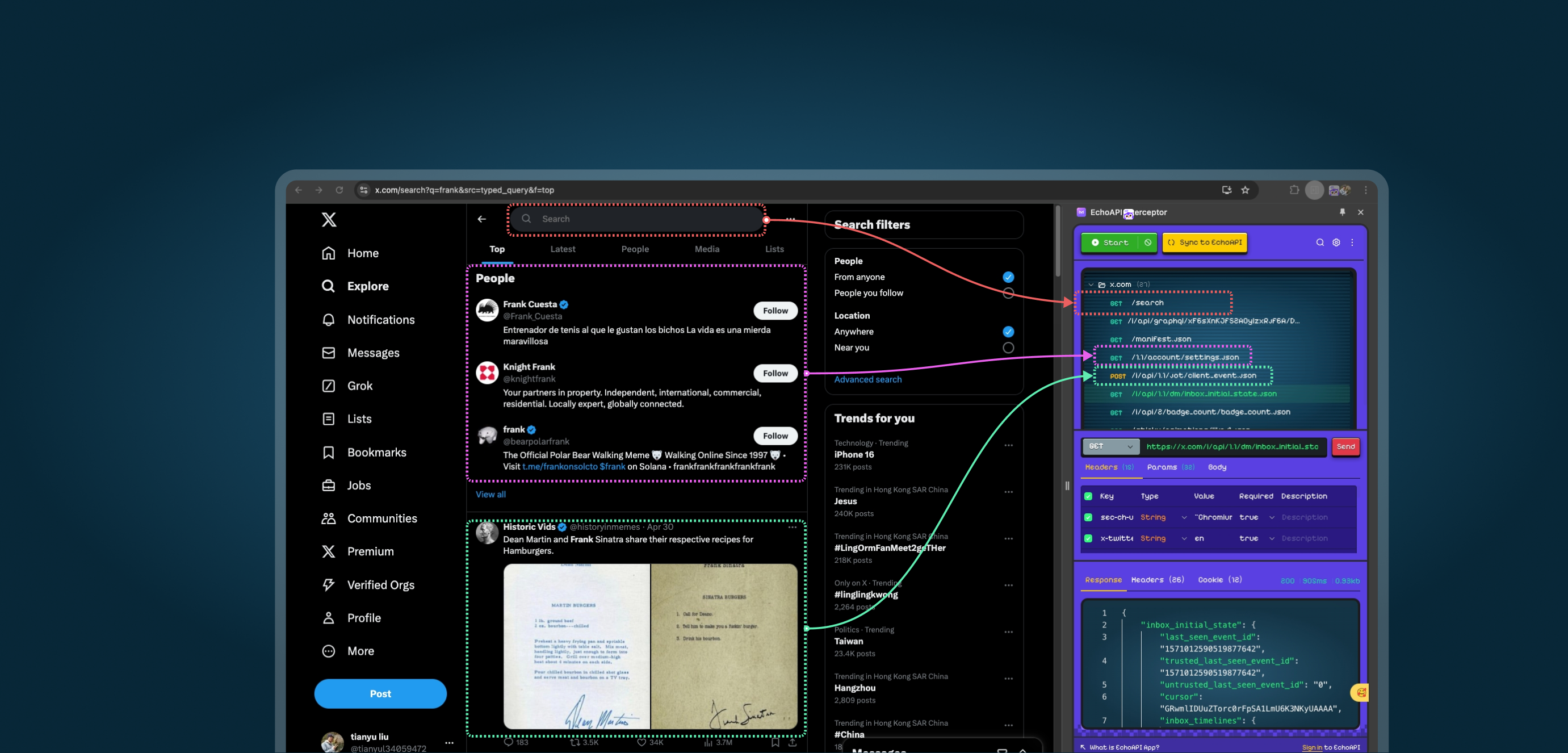Collapse the x.com request folder
The width and height of the screenshot is (1568, 753).
click(x=1091, y=285)
